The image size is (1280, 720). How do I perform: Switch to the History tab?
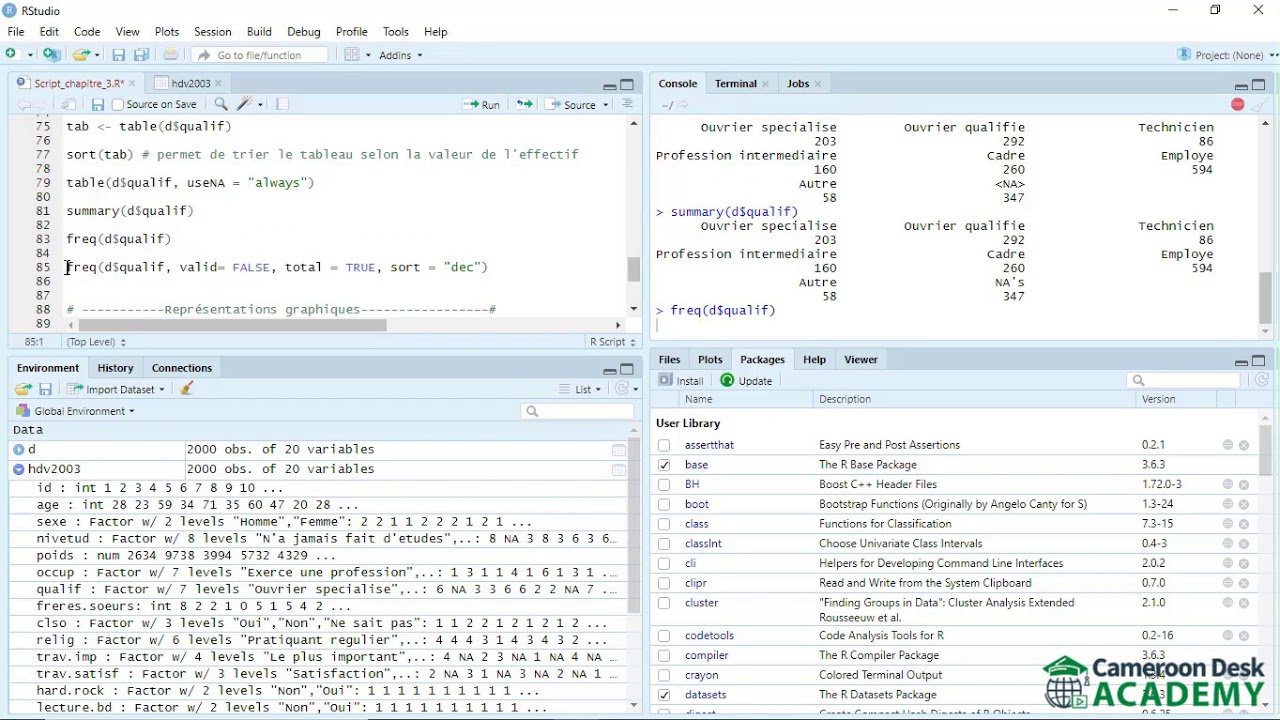click(x=115, y=368)
